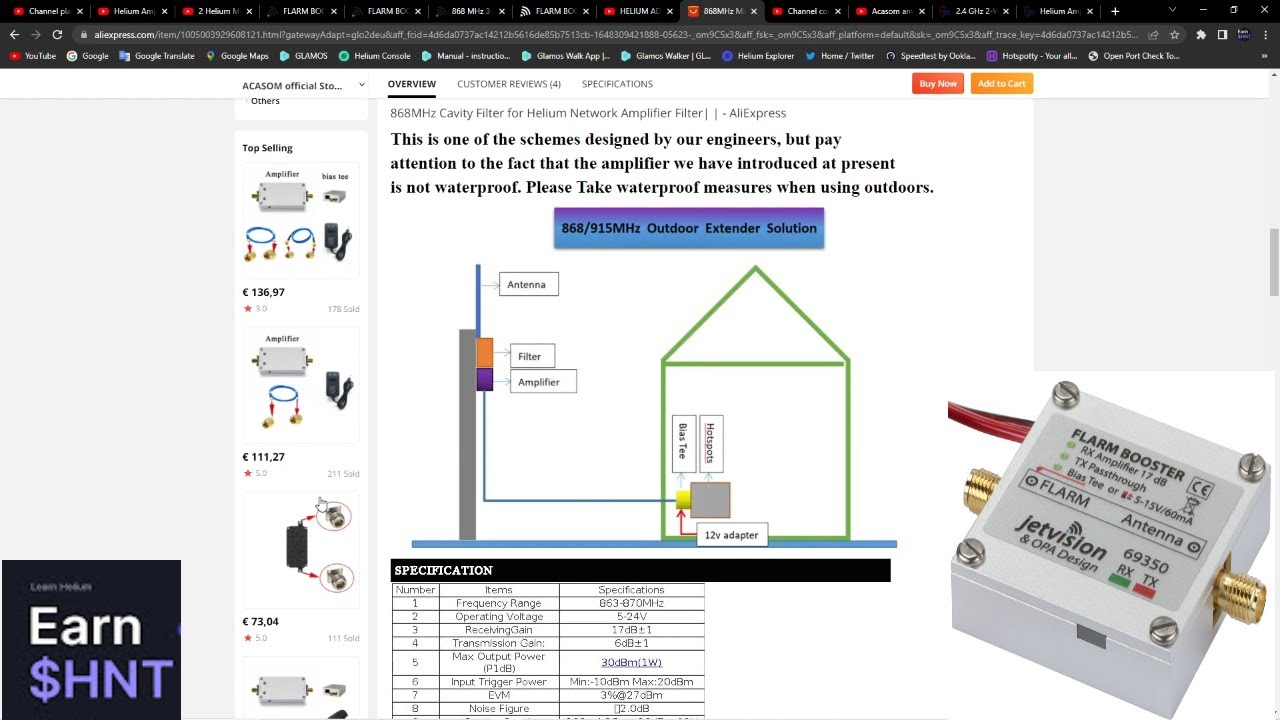Viewport: 1280px width, 720px height.
Task: Click the aliexpress.com address bar
Action: [x=610, y=34]
